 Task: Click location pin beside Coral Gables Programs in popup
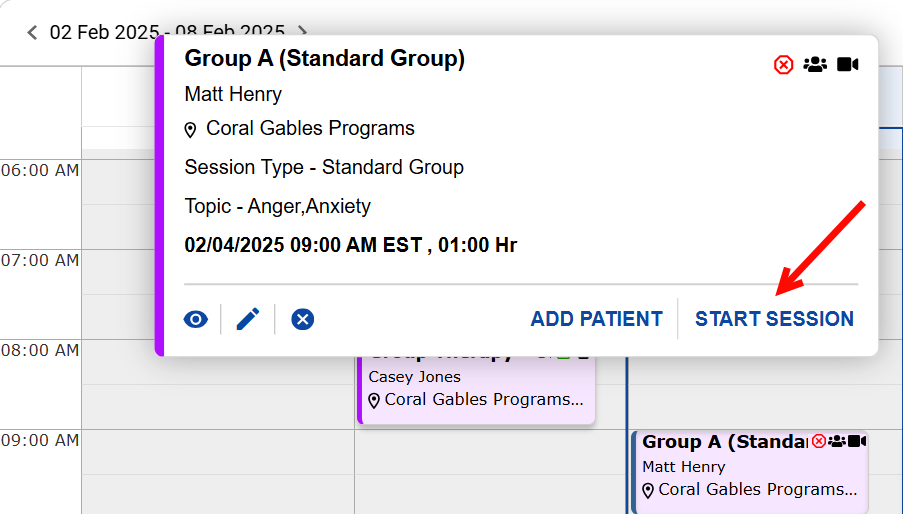[191, 130]
